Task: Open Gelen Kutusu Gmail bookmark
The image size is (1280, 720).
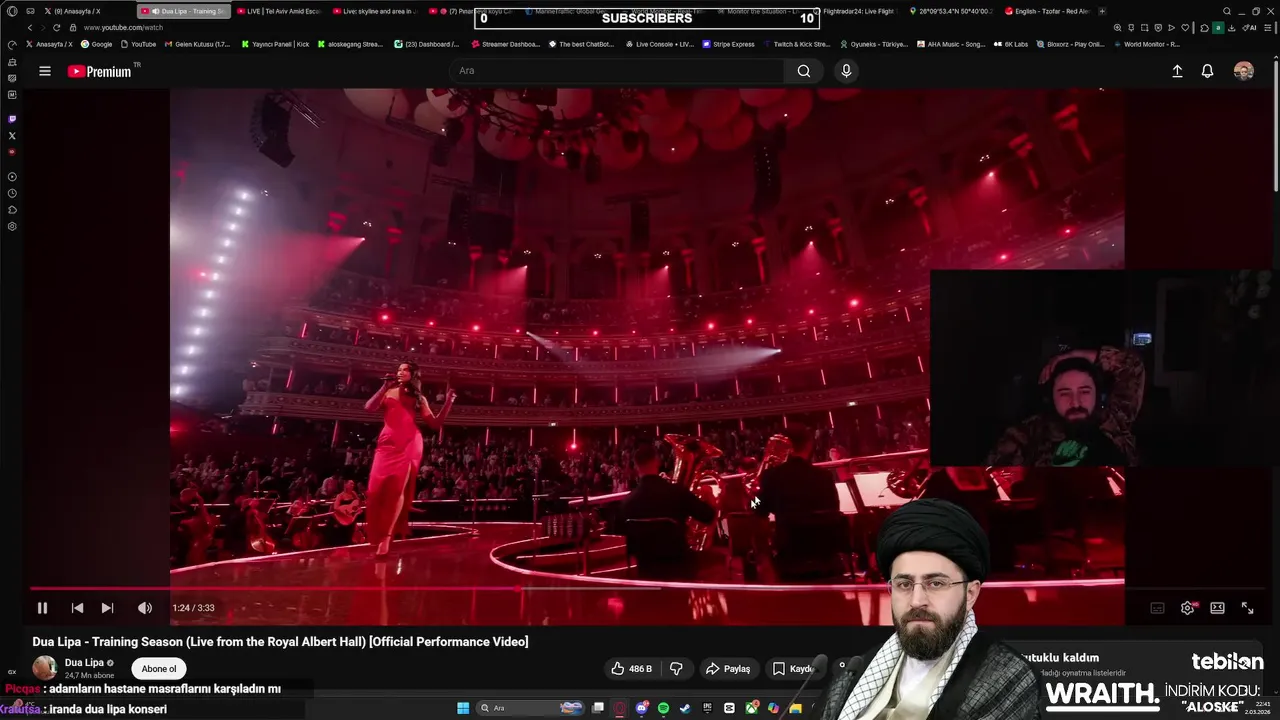Action: tap(198, 44)
